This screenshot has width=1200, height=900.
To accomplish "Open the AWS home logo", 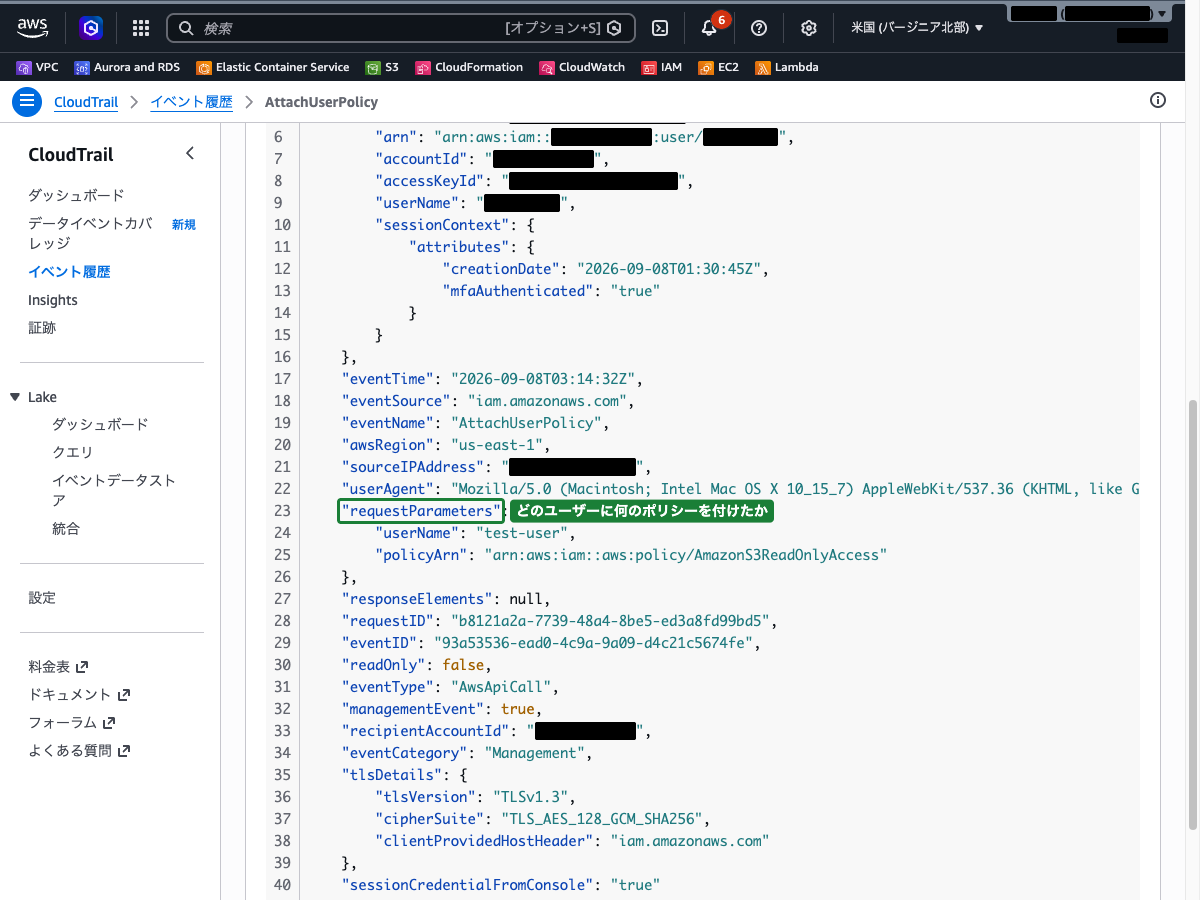I will coord(32,27).
